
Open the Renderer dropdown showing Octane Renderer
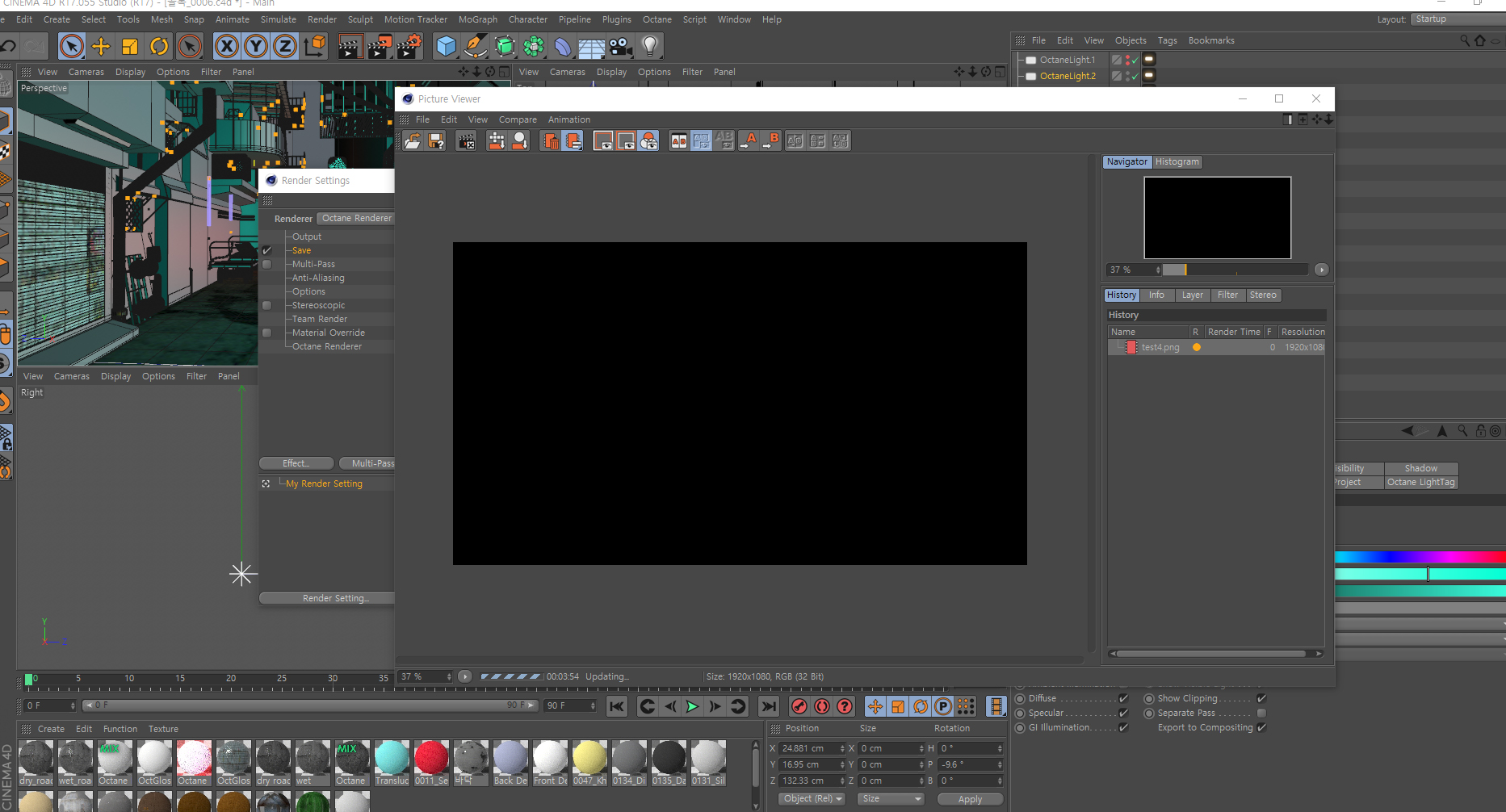click(355, 218)
